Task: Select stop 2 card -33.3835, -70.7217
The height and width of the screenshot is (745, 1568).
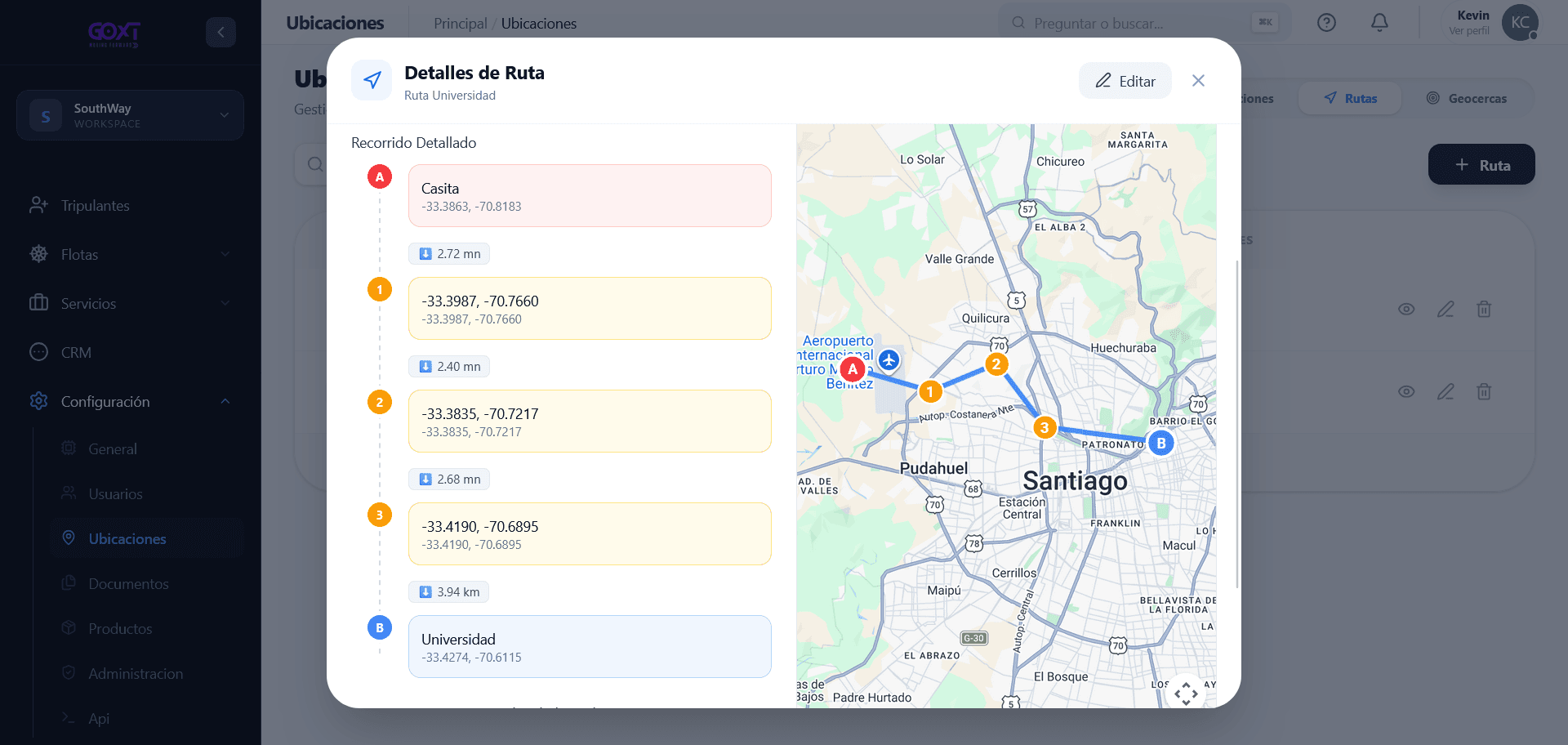Action: 590,422
